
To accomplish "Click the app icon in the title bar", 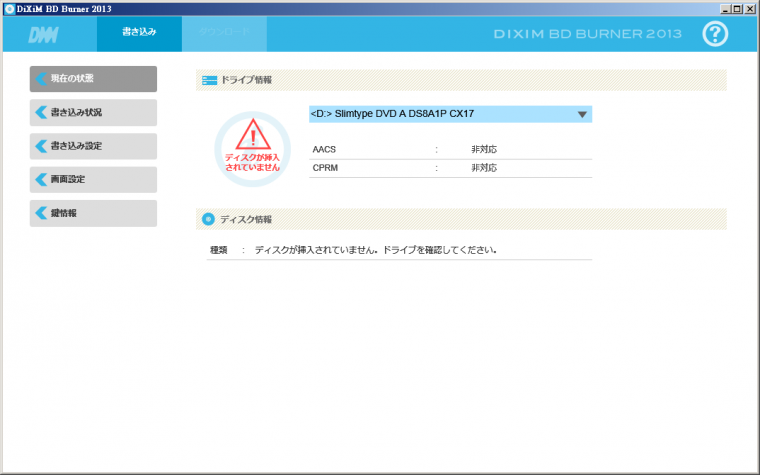I will click(x=9, y=8).
